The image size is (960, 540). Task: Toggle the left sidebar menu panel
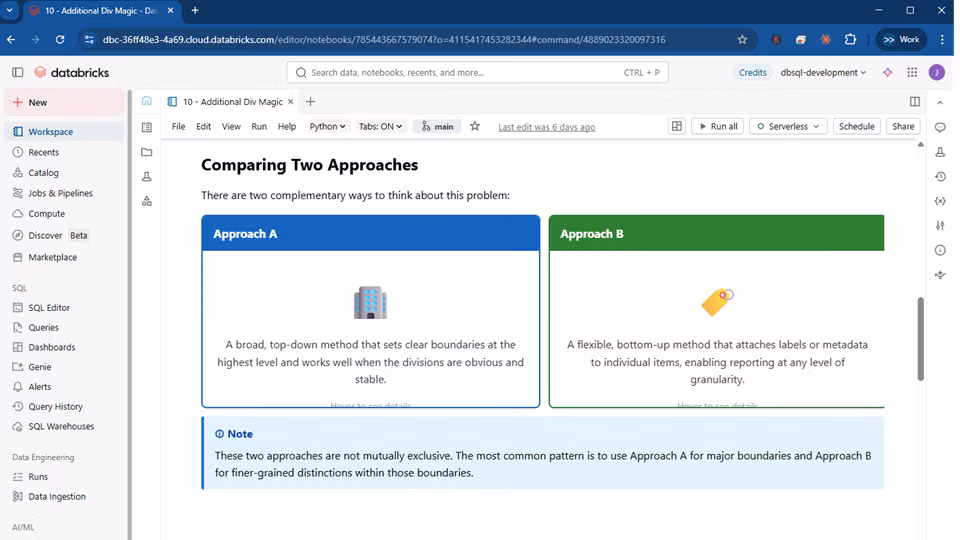pos(17,73)
